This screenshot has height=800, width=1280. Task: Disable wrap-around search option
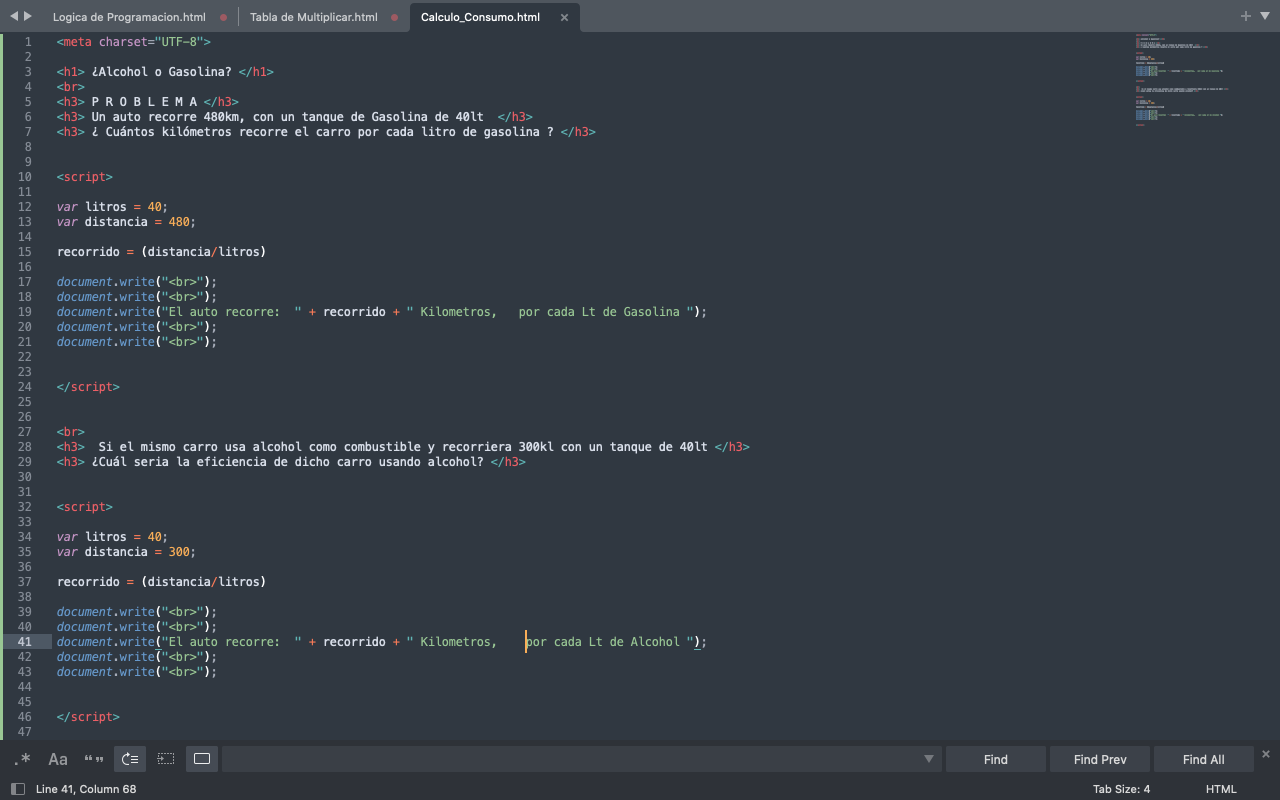pyautogui.click(x=130, y=759)
